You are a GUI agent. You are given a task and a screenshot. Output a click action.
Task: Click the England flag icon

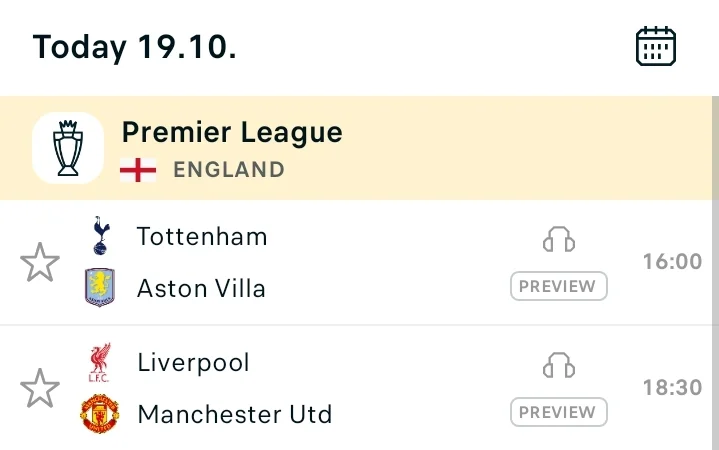(x=138, y=169)
